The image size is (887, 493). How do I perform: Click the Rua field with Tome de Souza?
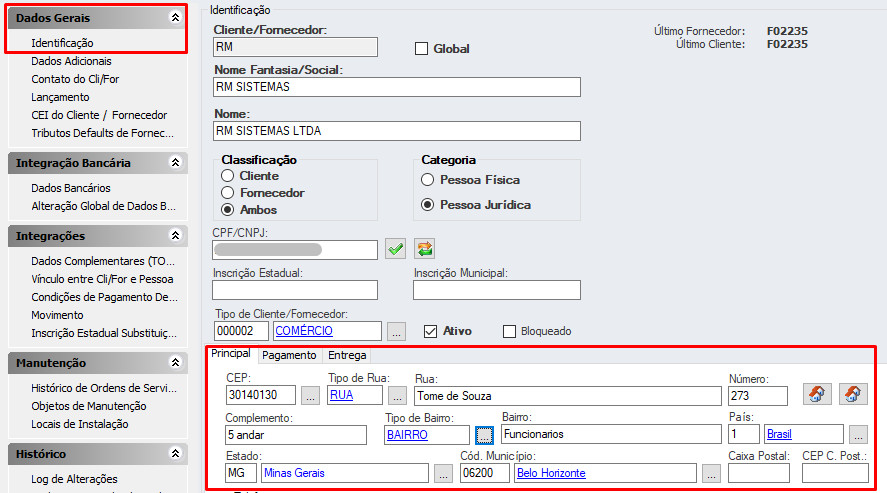(x=568, y=396)
